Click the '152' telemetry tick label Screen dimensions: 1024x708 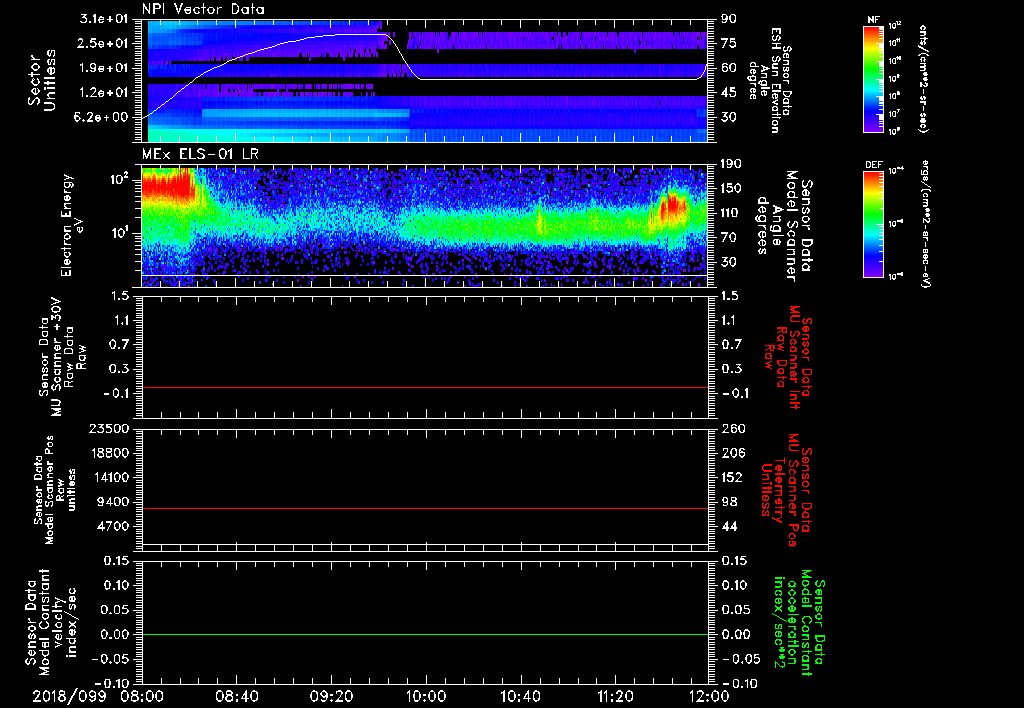[x=732, y=477]
